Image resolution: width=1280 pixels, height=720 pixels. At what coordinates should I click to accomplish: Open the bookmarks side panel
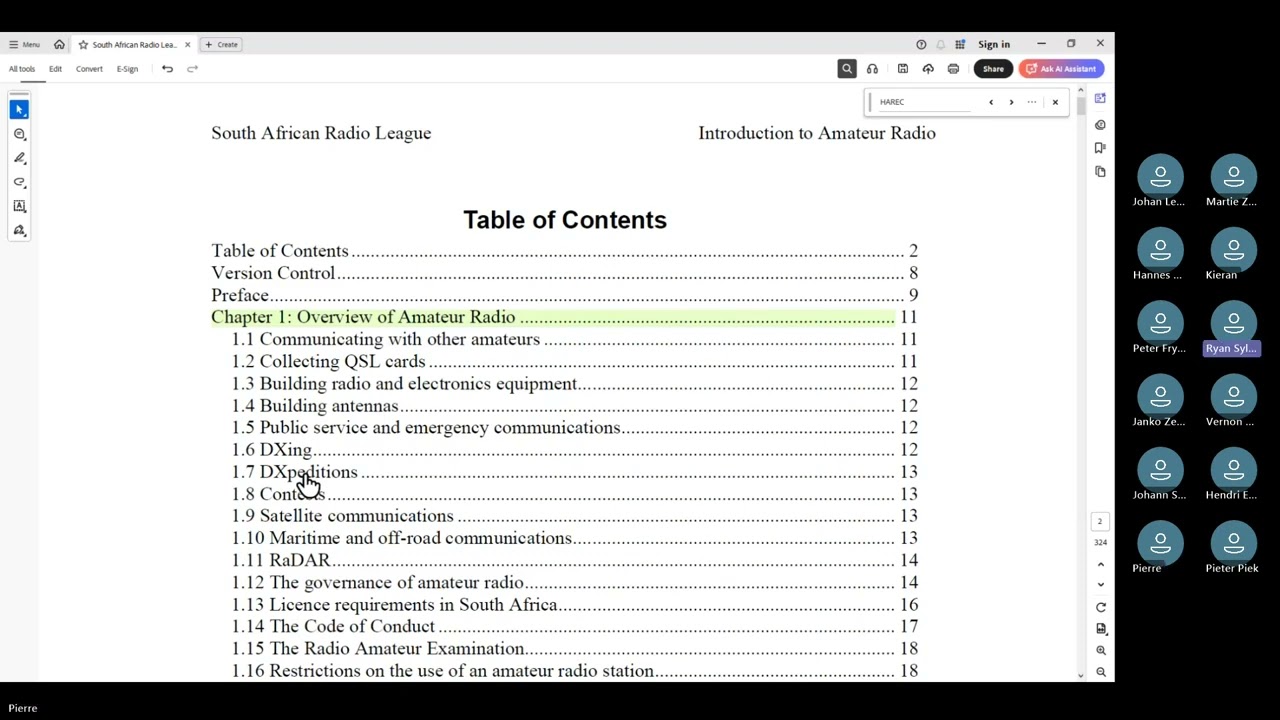click(1100, 148)
